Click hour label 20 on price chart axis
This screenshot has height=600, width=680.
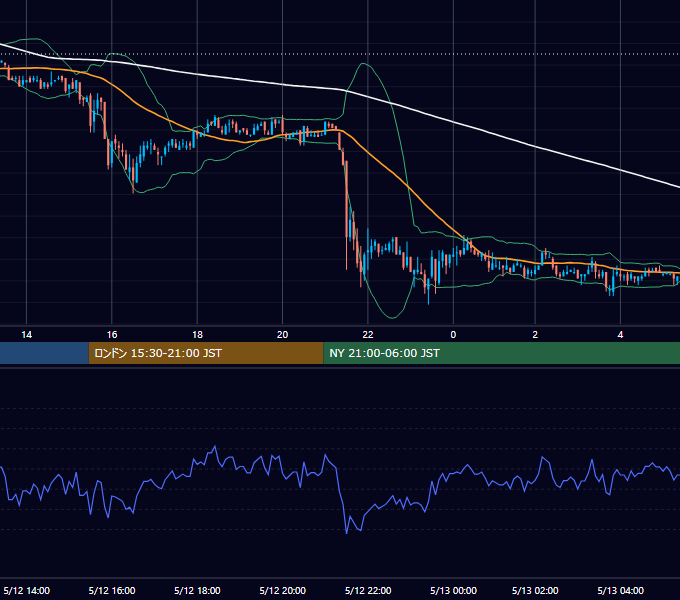click(282, 334)
